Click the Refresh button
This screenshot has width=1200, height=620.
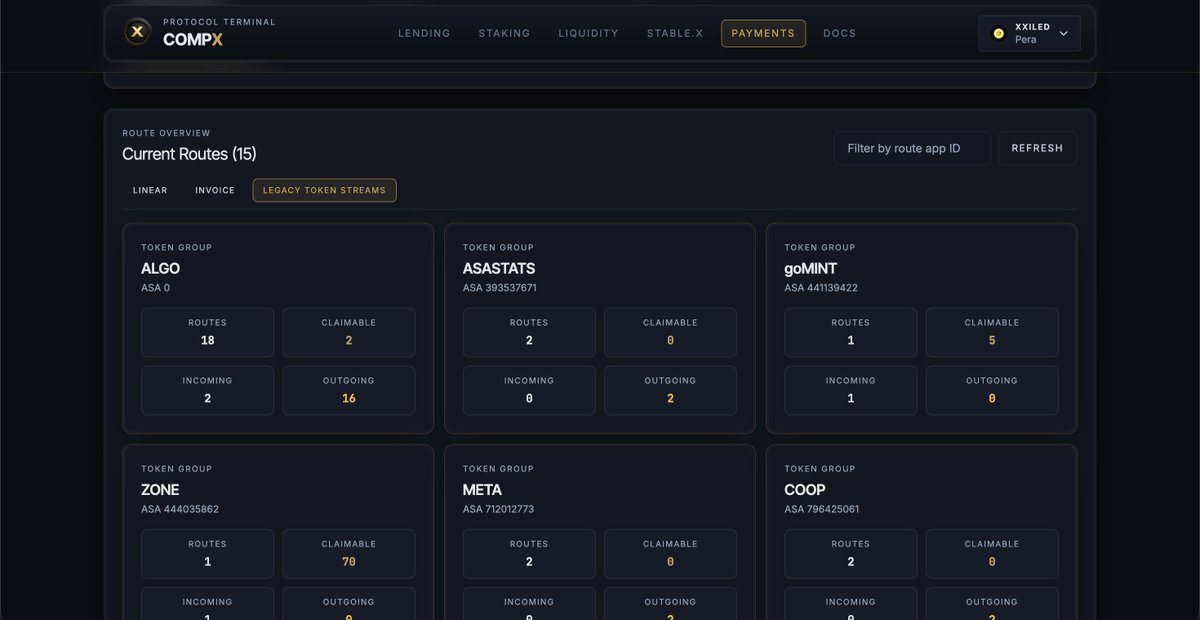[x=1037, y=148]
